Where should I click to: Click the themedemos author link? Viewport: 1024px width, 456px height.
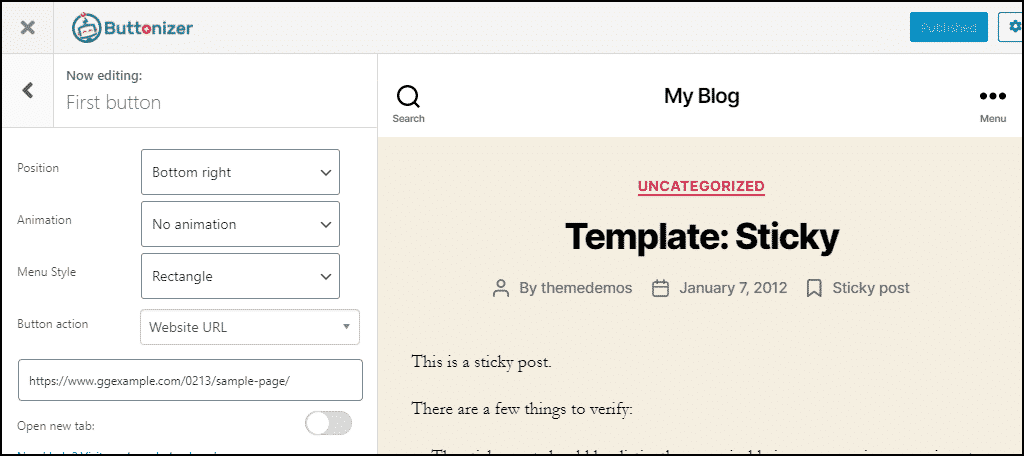pyautogui.click(x=576, y=288)
